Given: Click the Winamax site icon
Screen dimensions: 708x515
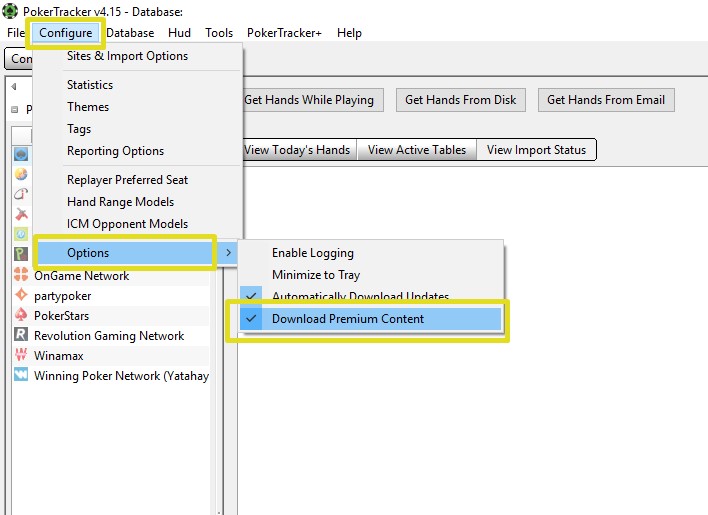Looking at the screenshot, I should 21,355.
